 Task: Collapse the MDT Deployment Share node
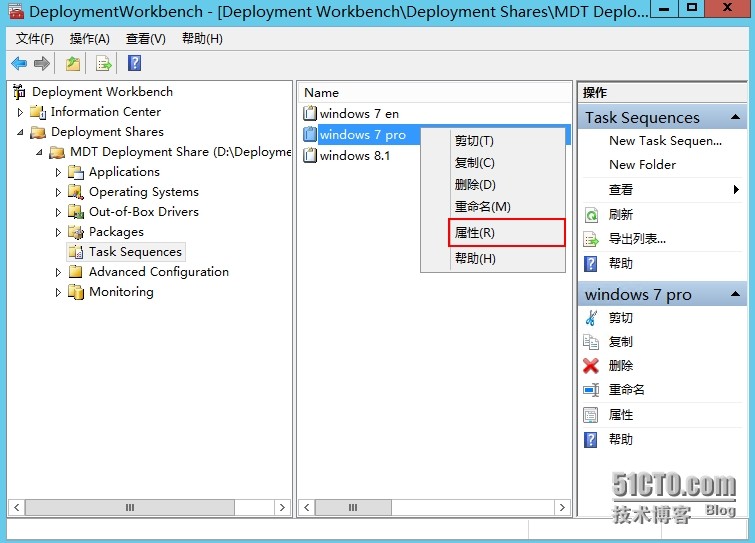(x=39, y=152)
